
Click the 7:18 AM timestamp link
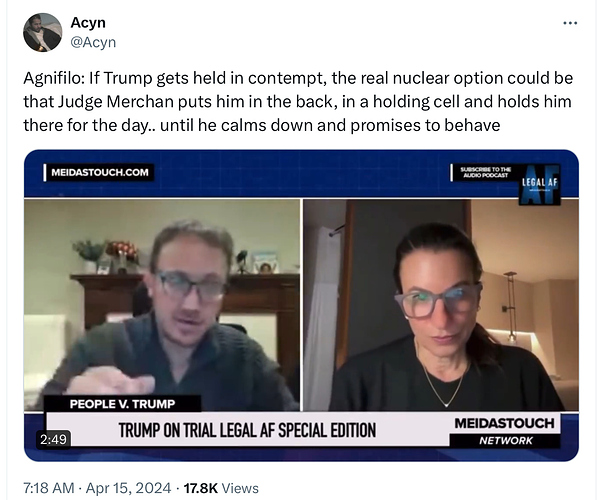(49, 488)
